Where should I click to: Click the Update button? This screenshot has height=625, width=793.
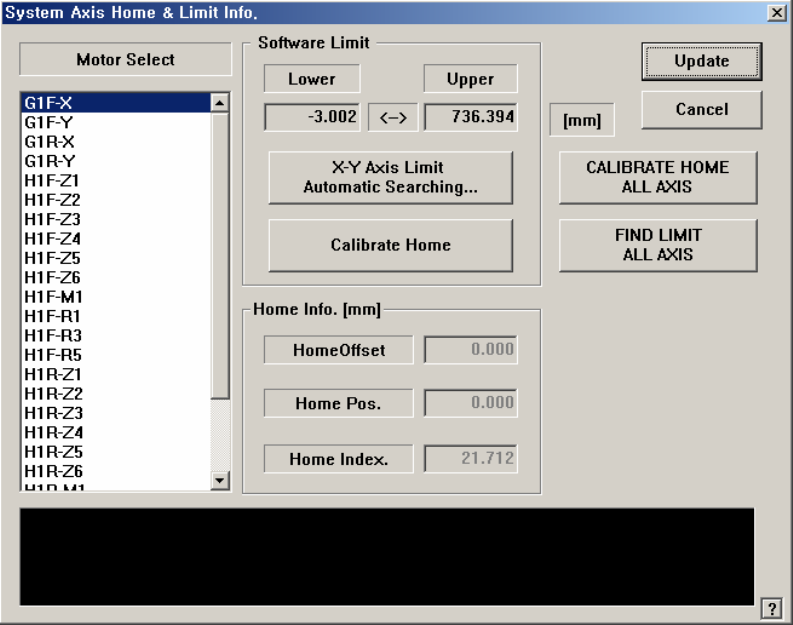[701, 61]
